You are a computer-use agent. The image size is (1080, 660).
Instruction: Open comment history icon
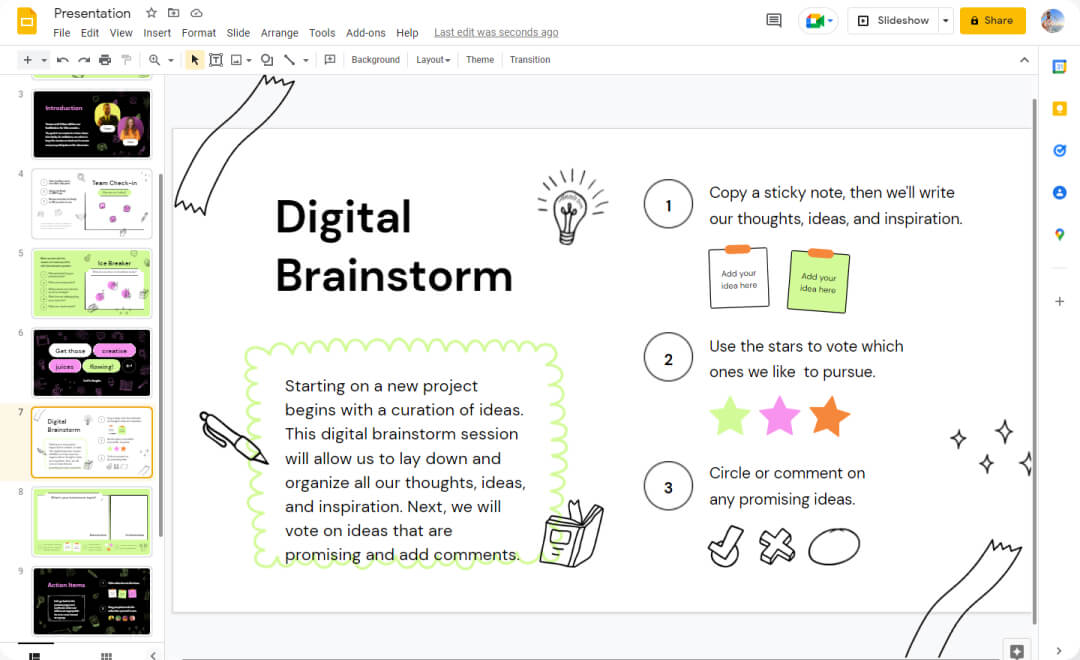[773, 20]
